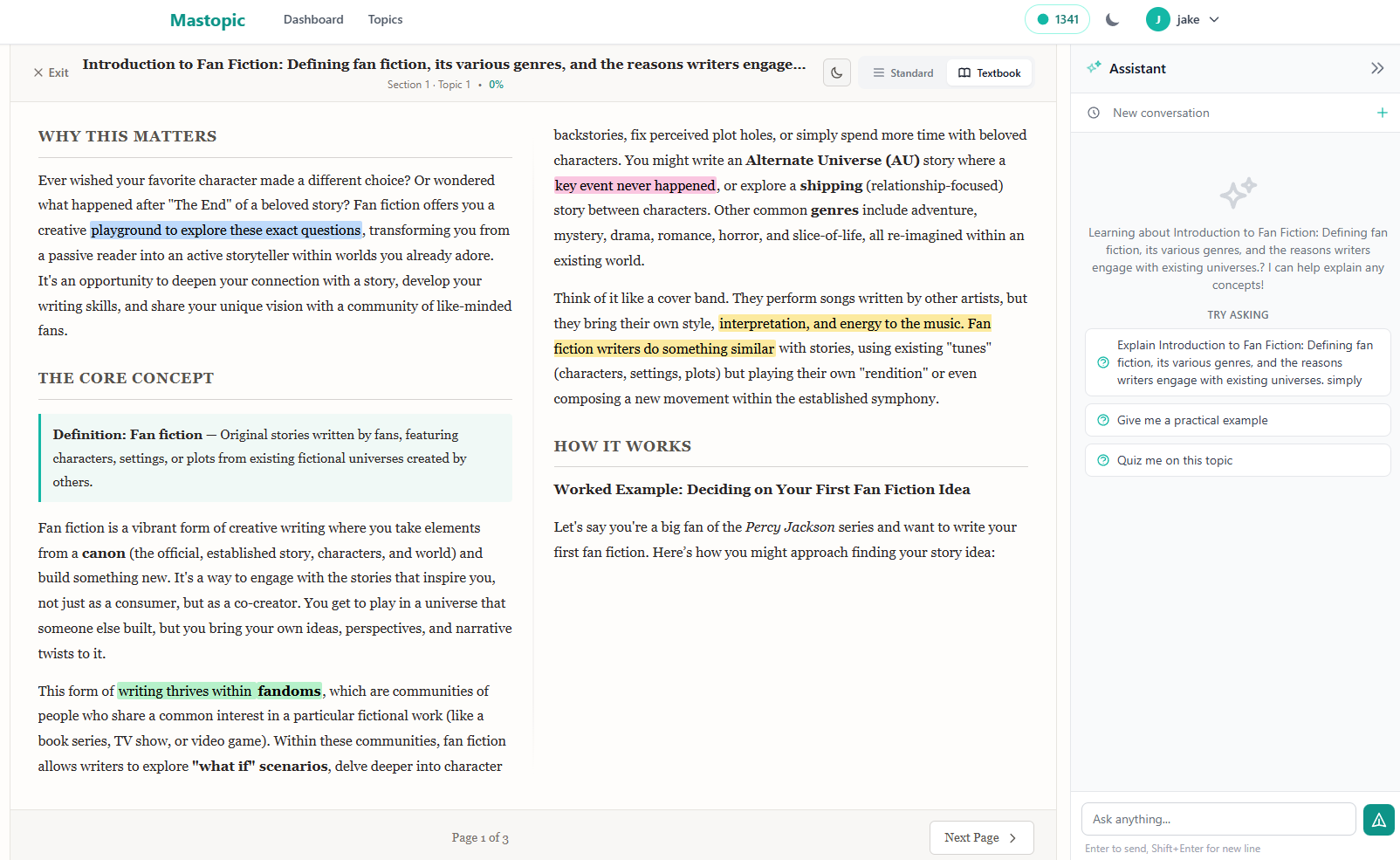Click the 1341 points badge
This screenshot has width=1400, height=860.
click(1057, 19)
